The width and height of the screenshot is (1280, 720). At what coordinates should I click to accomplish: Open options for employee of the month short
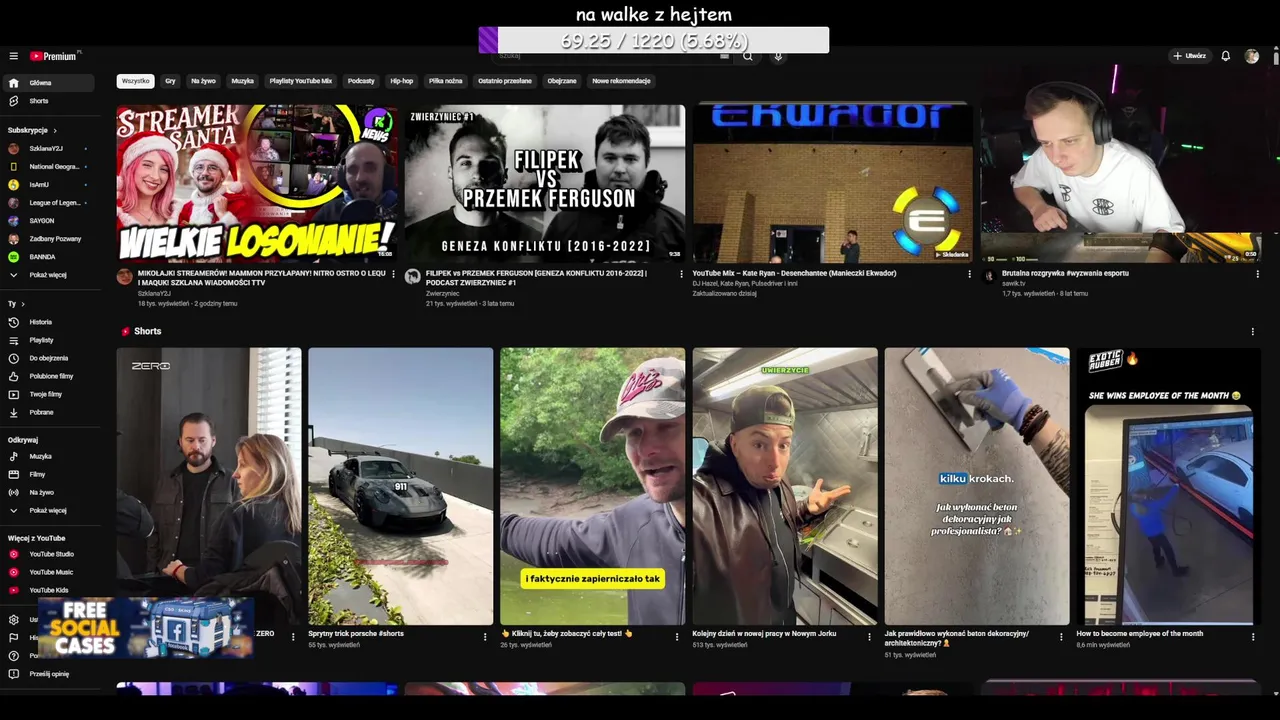tap(1253, 636)
